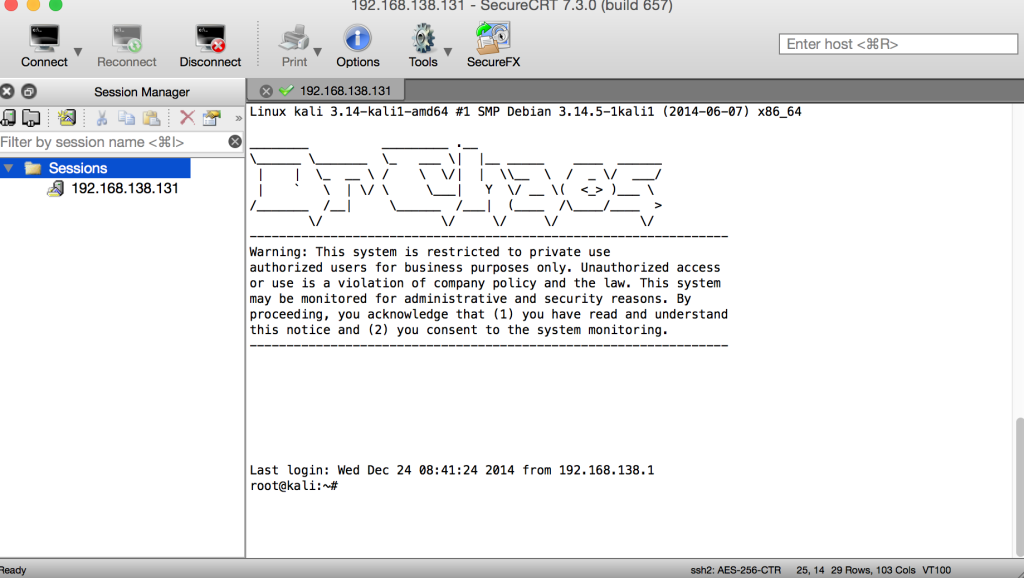The image size is (1024, 578).
Task: Click the new session icon in Session Manager
Action: 67,118
